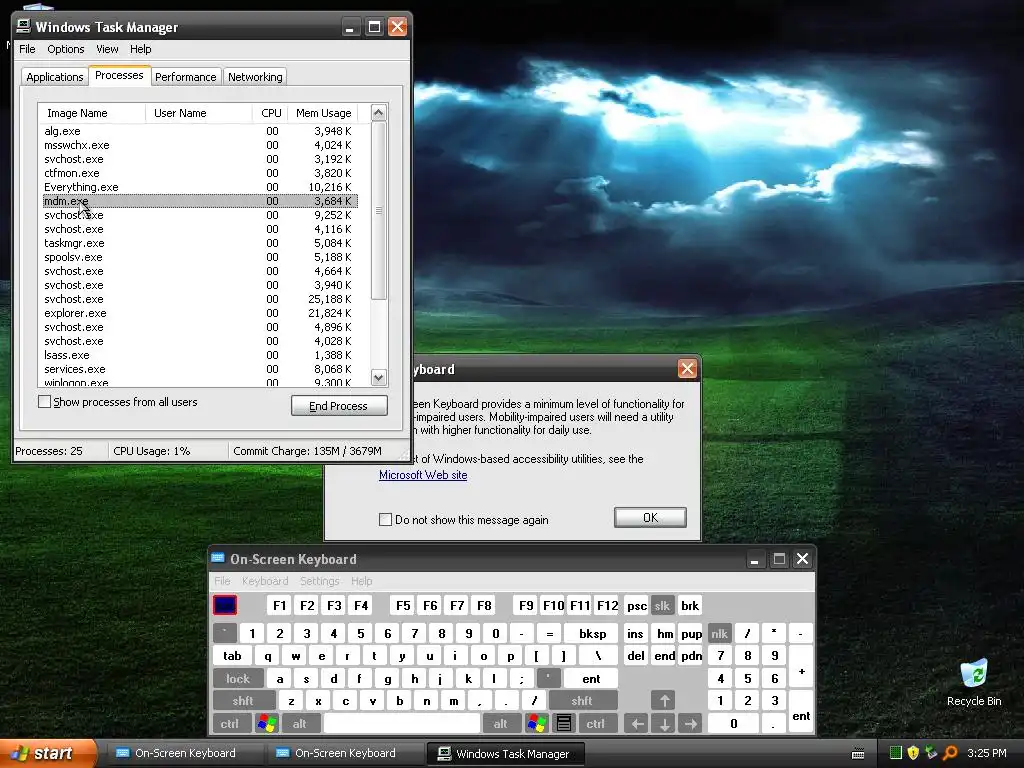This screenshot has width=1024, height=768.
Task: Switch to the Networking tab
Action: [255, 76]
